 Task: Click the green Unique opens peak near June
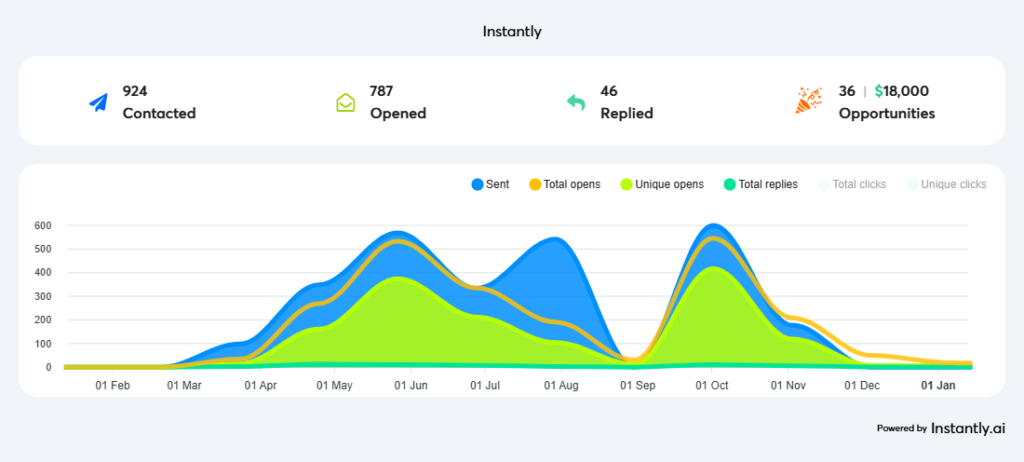[x=396, y=278]
